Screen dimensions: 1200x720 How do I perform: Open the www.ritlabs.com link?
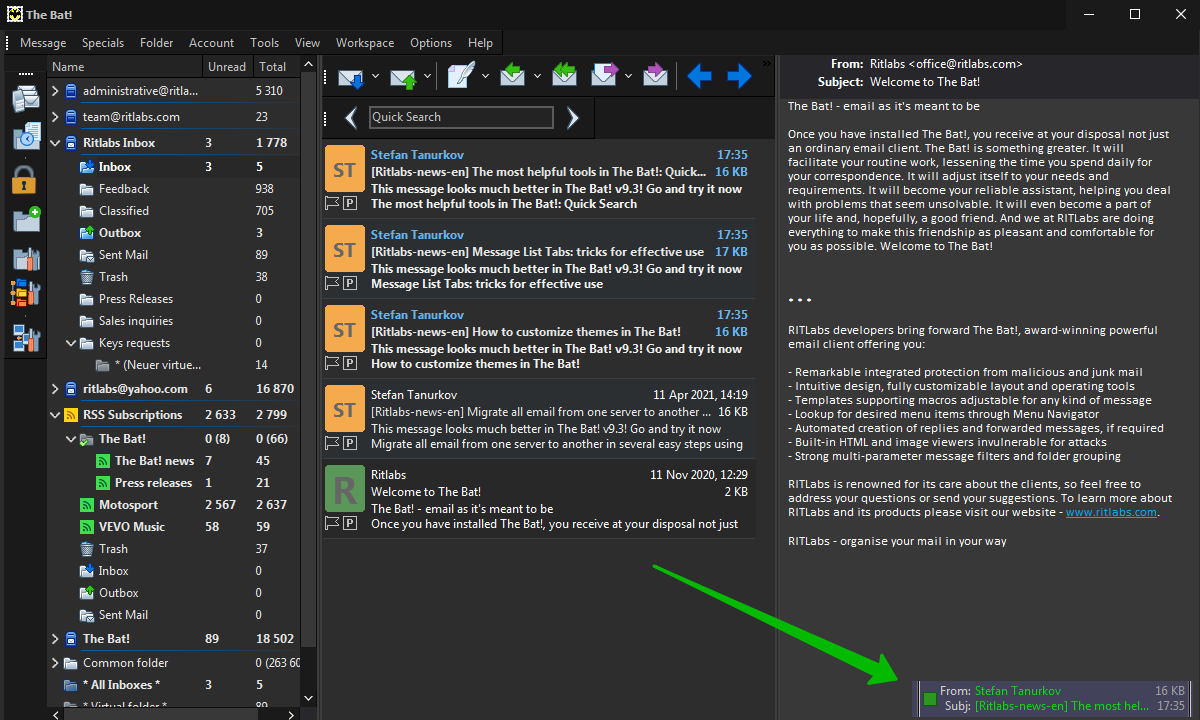(1111, 512)
